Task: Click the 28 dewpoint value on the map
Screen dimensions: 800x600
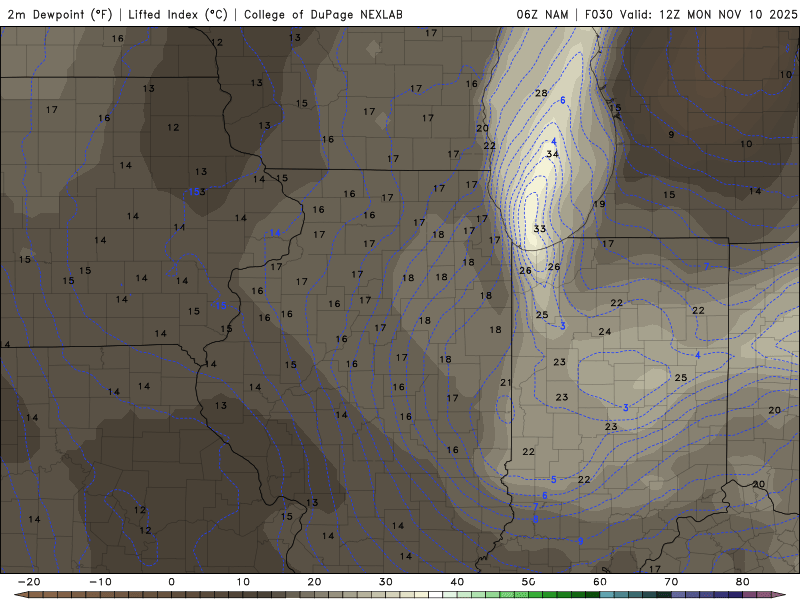Action: tap(541, 93)
